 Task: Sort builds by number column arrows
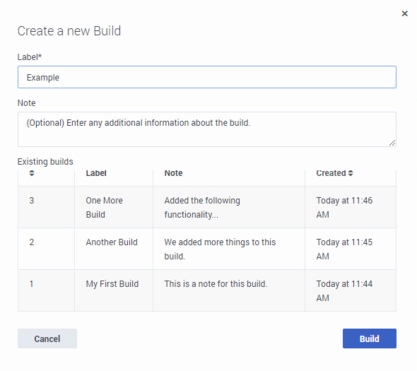point(32,173)
